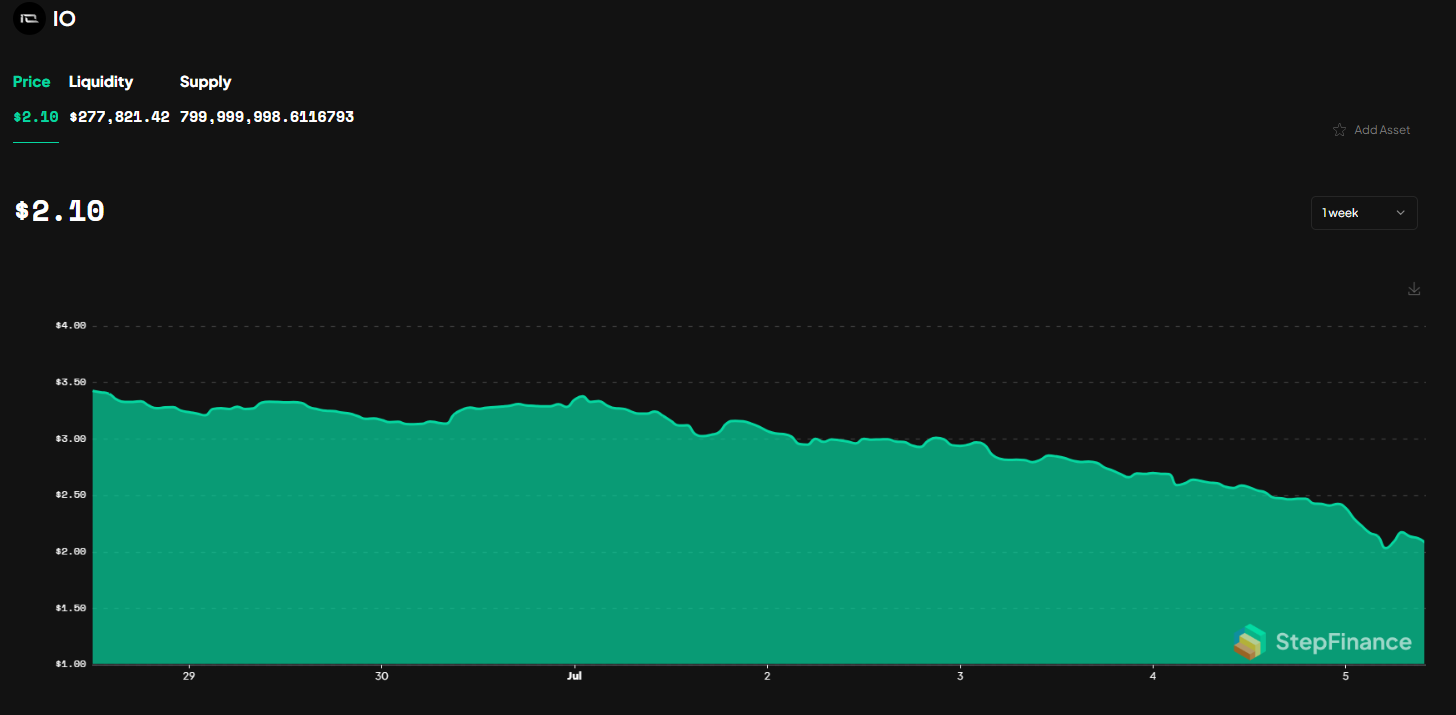Click the StepFinance cube logo icon
The image size is (1456, 715).
[x=1250, y=642]
